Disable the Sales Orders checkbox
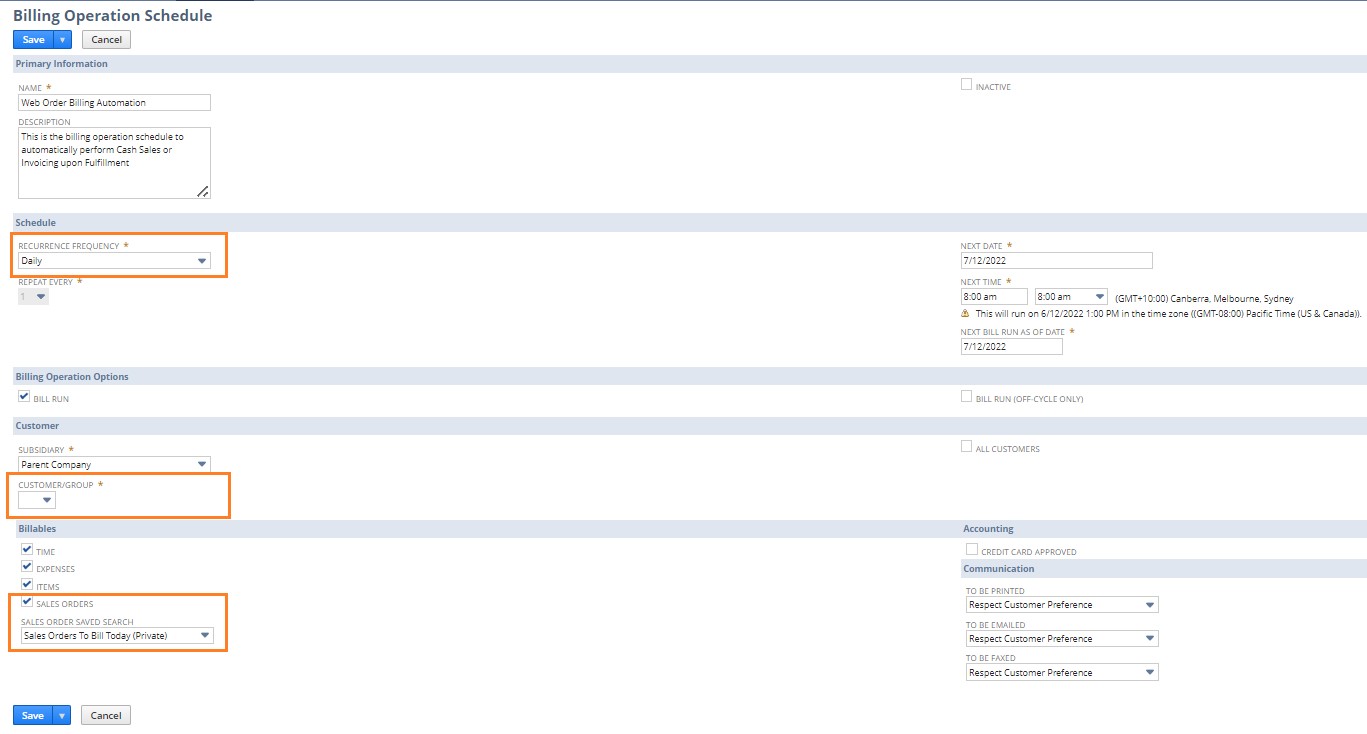The image size is (1367, 734). coord(26,600)
